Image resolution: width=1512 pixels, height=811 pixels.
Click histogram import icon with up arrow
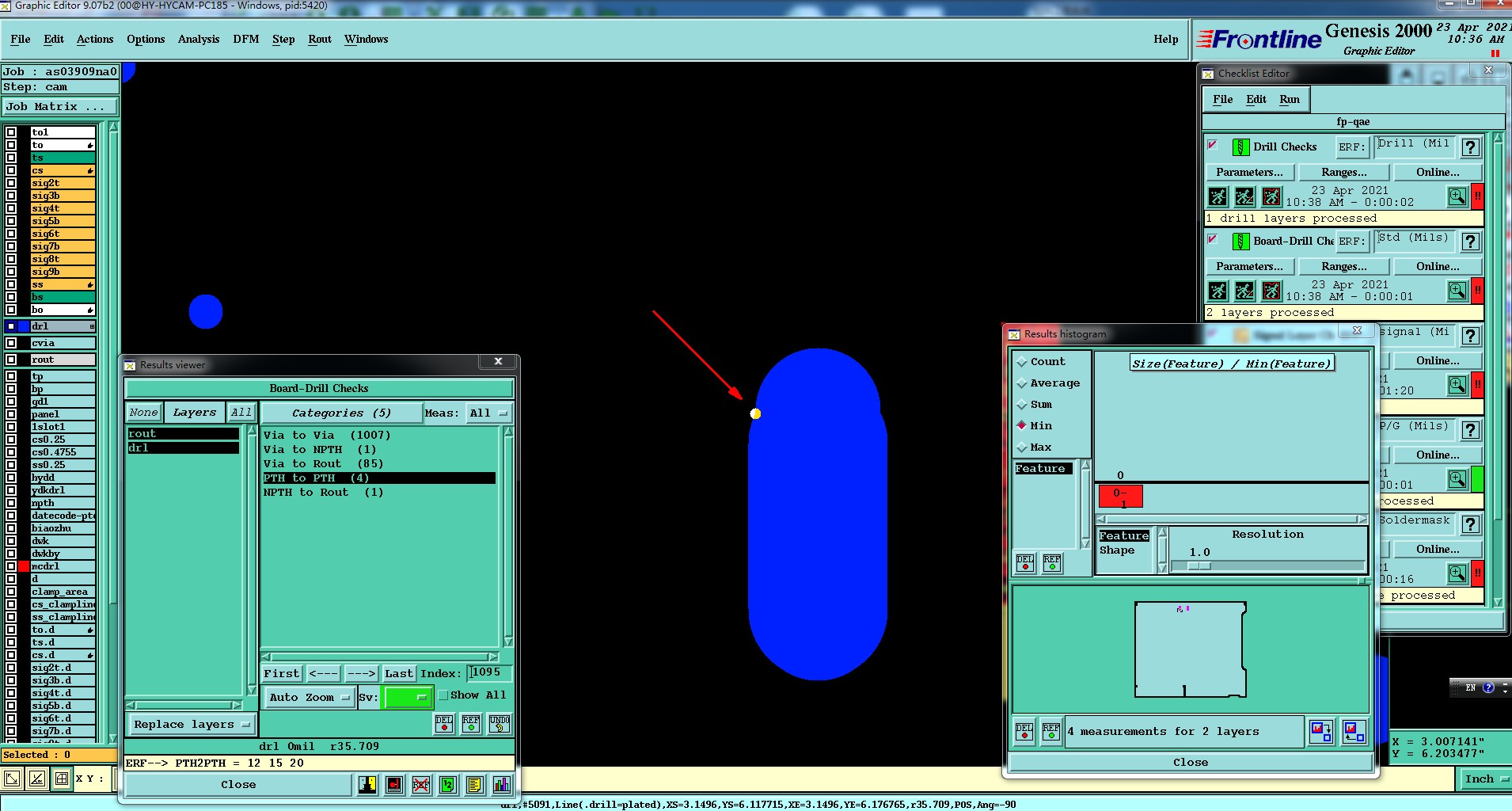tap(1354, 731)
